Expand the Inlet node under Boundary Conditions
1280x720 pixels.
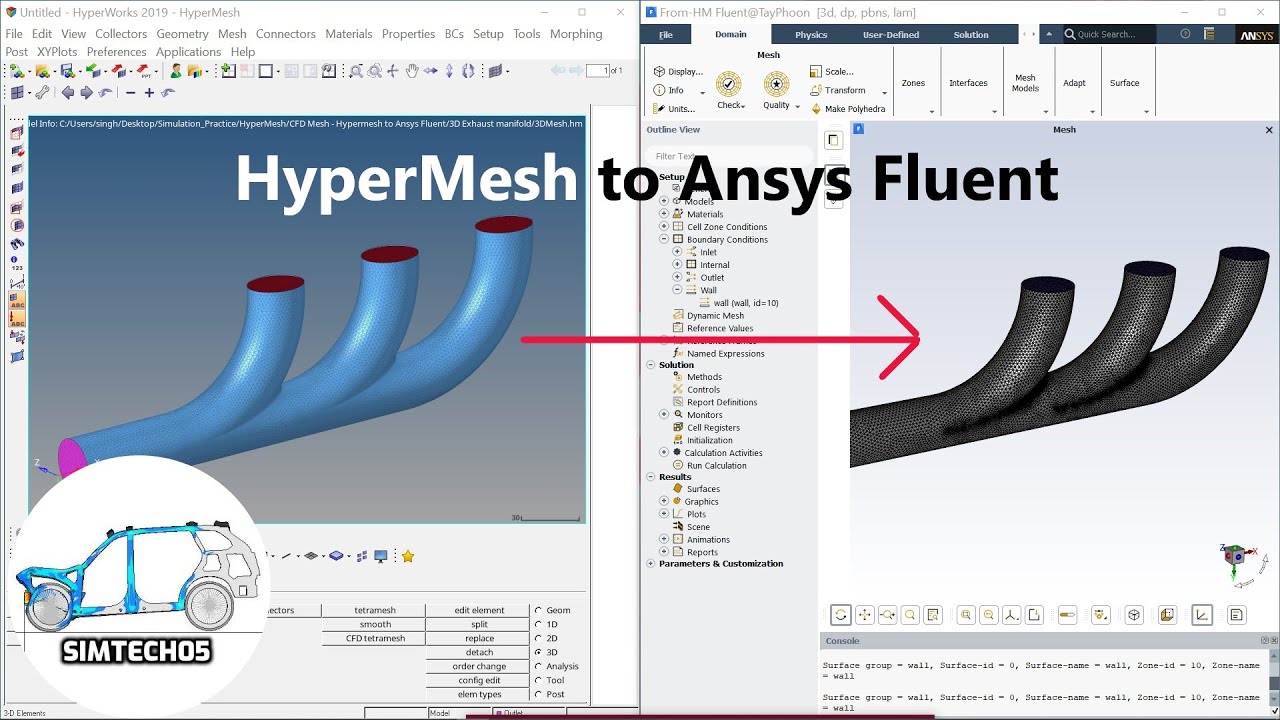(677, 252)
